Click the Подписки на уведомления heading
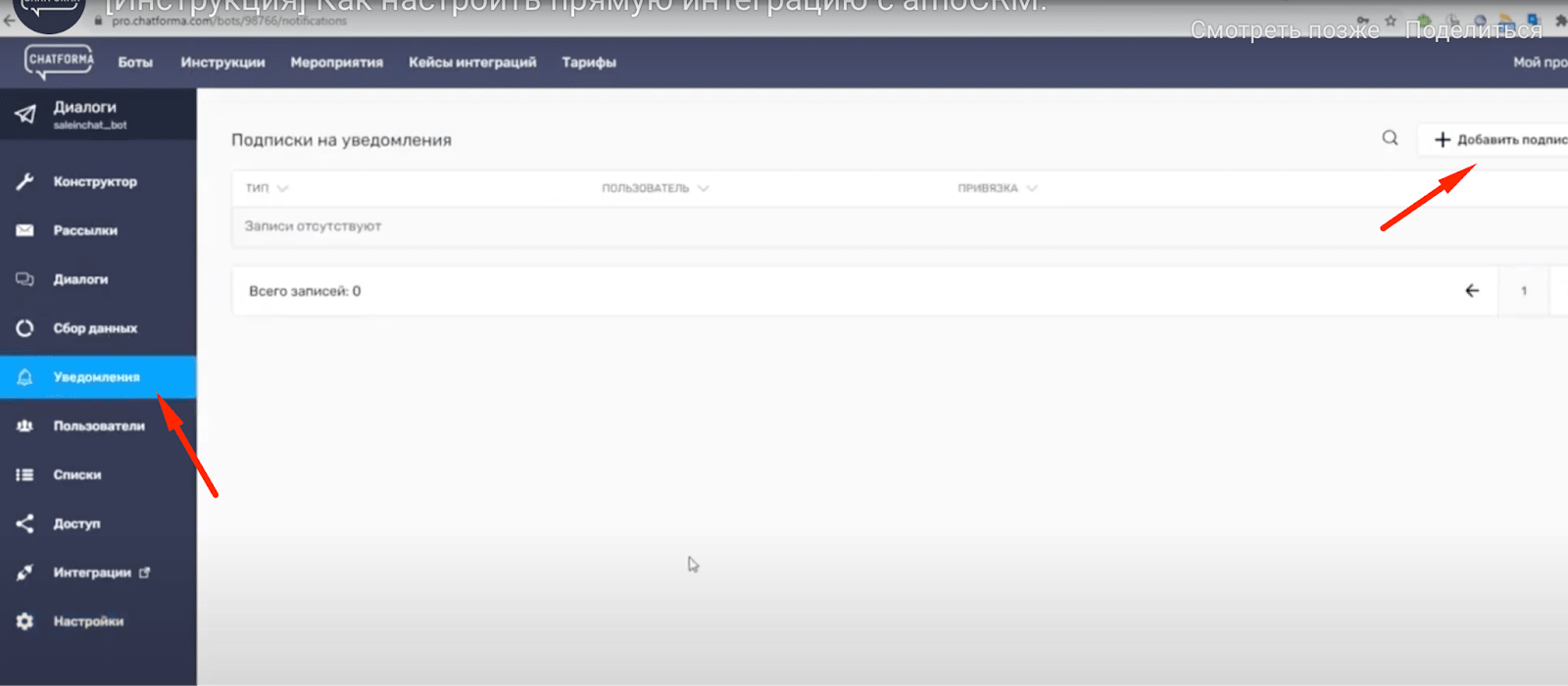Viewport: 1568px width, 686px height. coord(341,140)
